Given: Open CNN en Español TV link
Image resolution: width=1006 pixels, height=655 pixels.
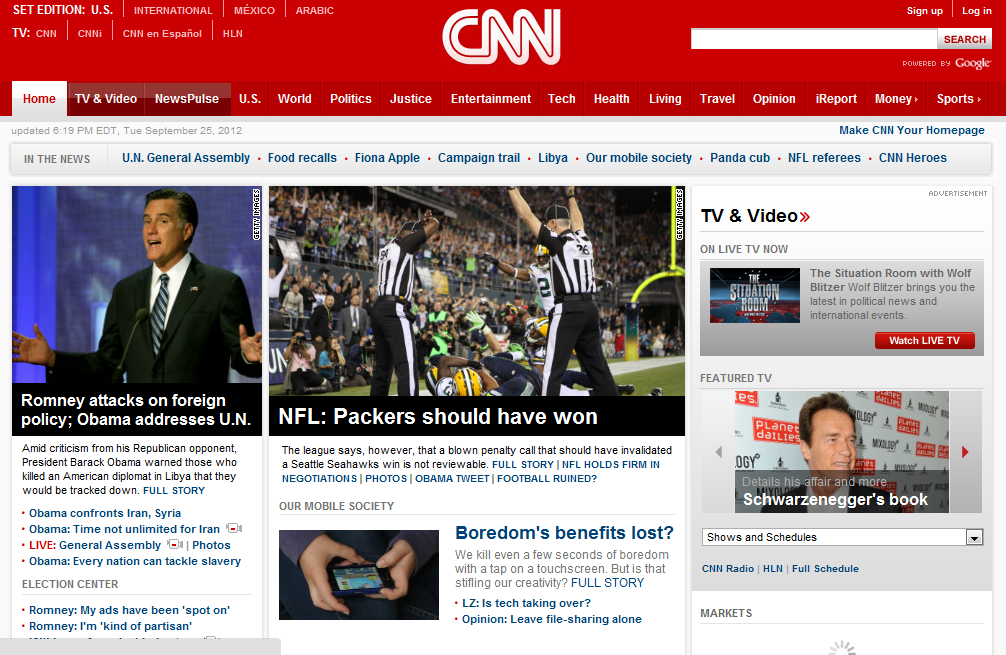Looking at the screenshot, I should point(162,33).
